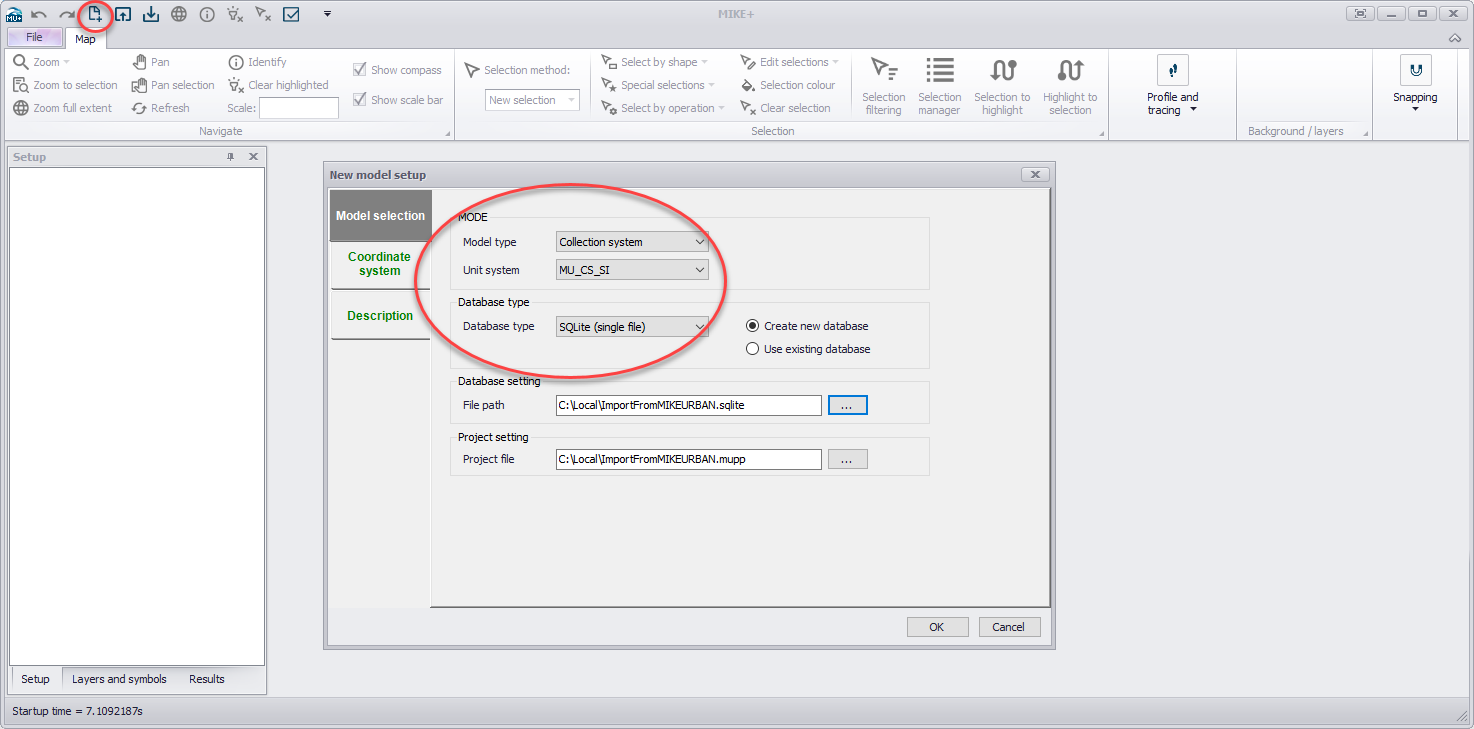Click Highlight to selection icon
Screen dimensions: 1474x729
point(1070,86)
